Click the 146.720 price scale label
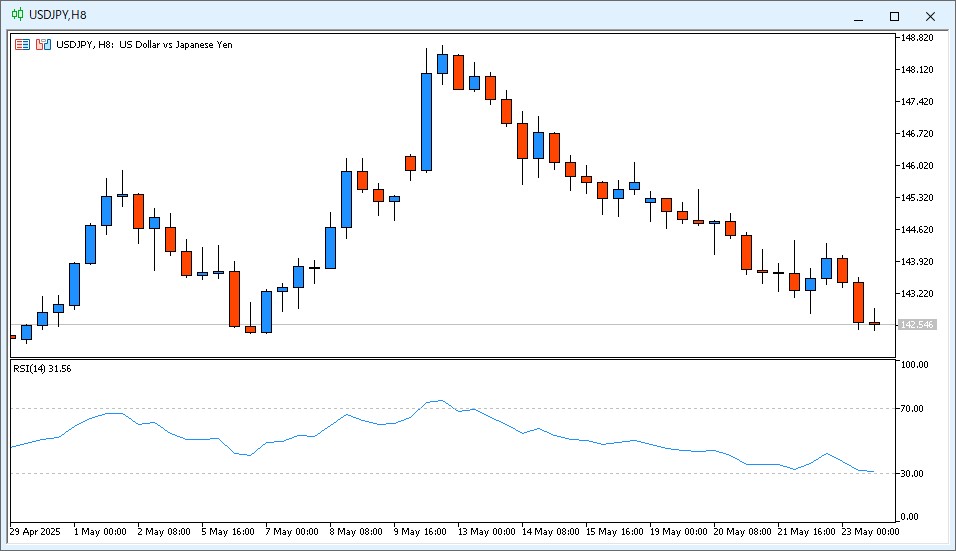Screen dimensions: 956x551 tap(917, 133)
